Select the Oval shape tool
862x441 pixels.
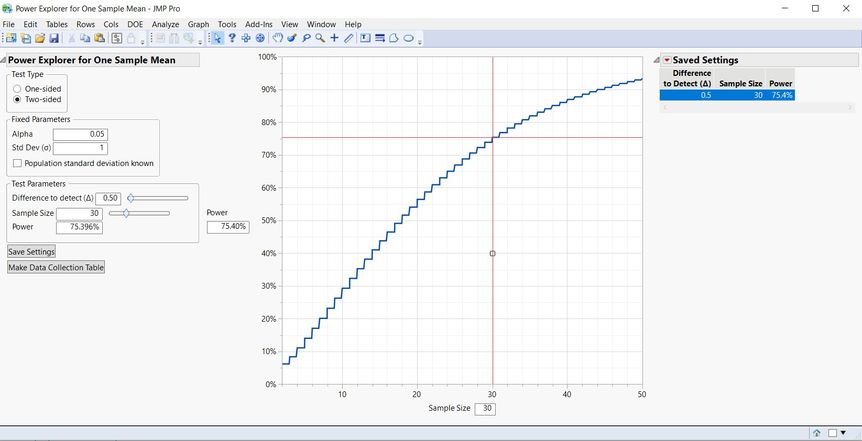pyautogui.click(x=408, y=38)
